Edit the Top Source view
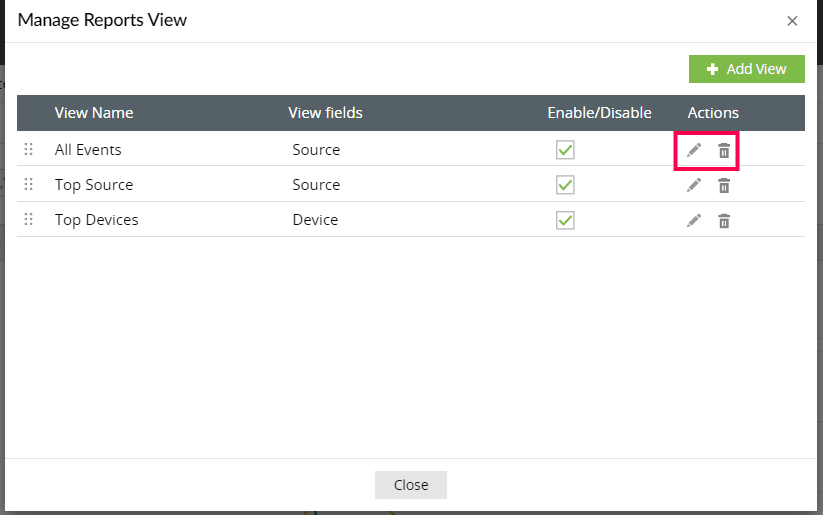 [694, 185]
